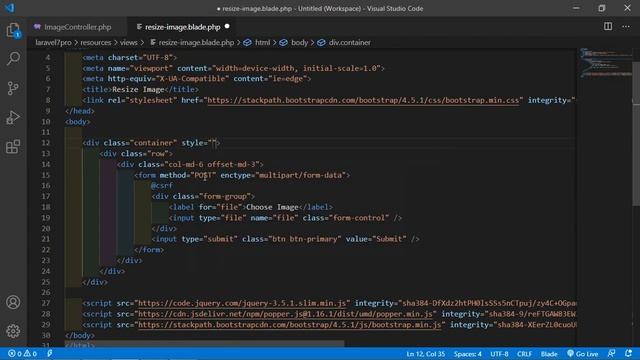Switch to ImageController.php tab
This screenshot has height=360, width=640.
[x=78, y=27]
